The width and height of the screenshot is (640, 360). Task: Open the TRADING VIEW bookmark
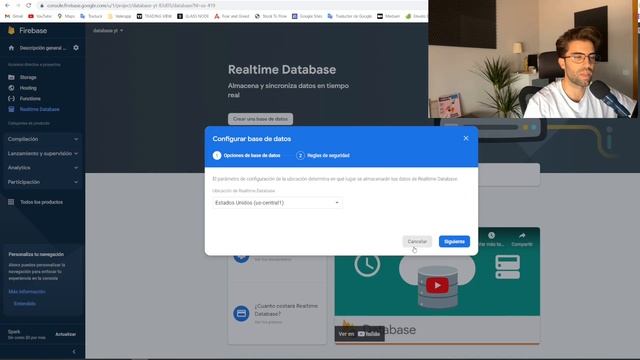pyautogui.click(x=154, y=16)
